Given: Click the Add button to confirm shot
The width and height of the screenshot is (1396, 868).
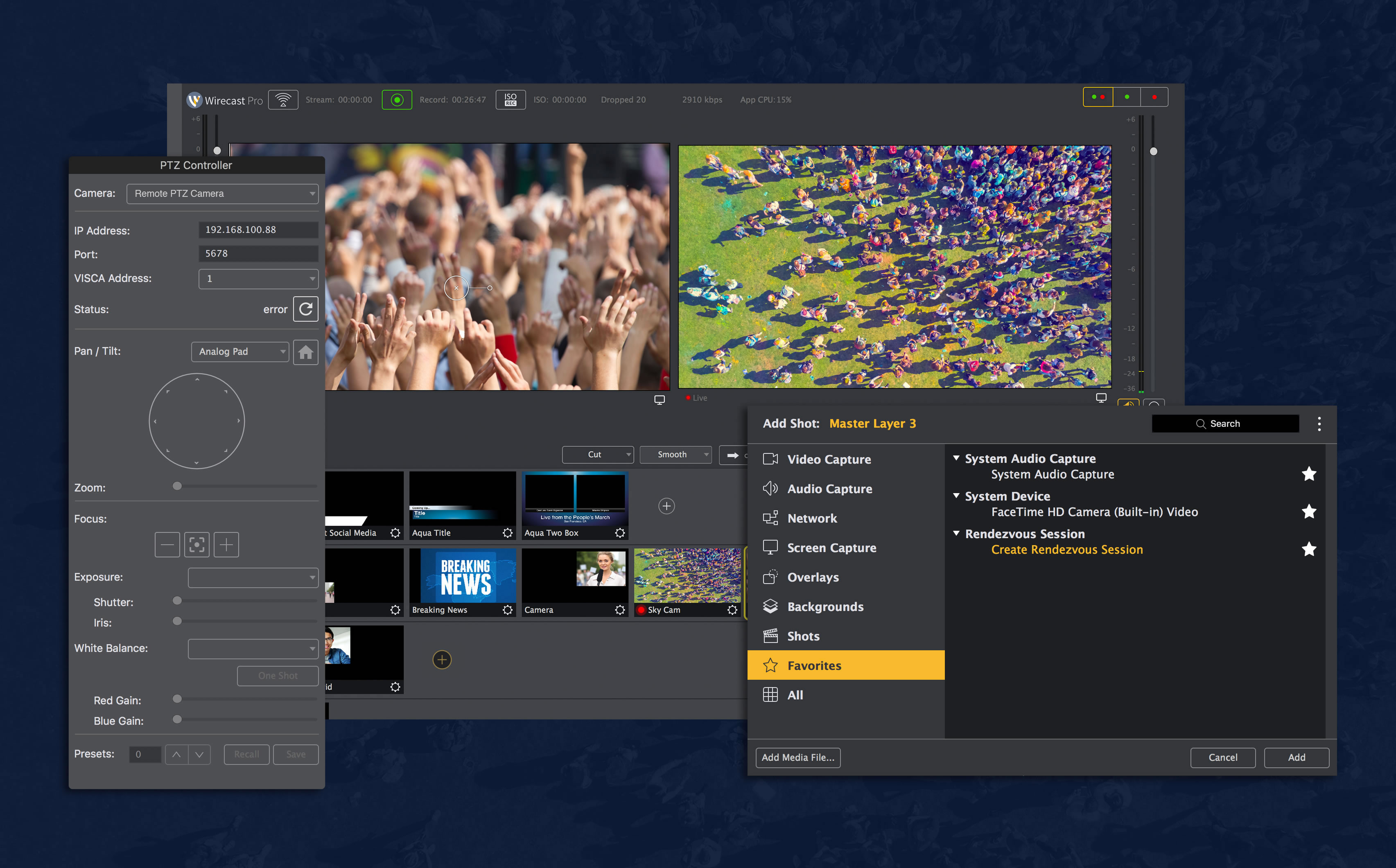Looking at the screenshot, I should click(1296, 757).
